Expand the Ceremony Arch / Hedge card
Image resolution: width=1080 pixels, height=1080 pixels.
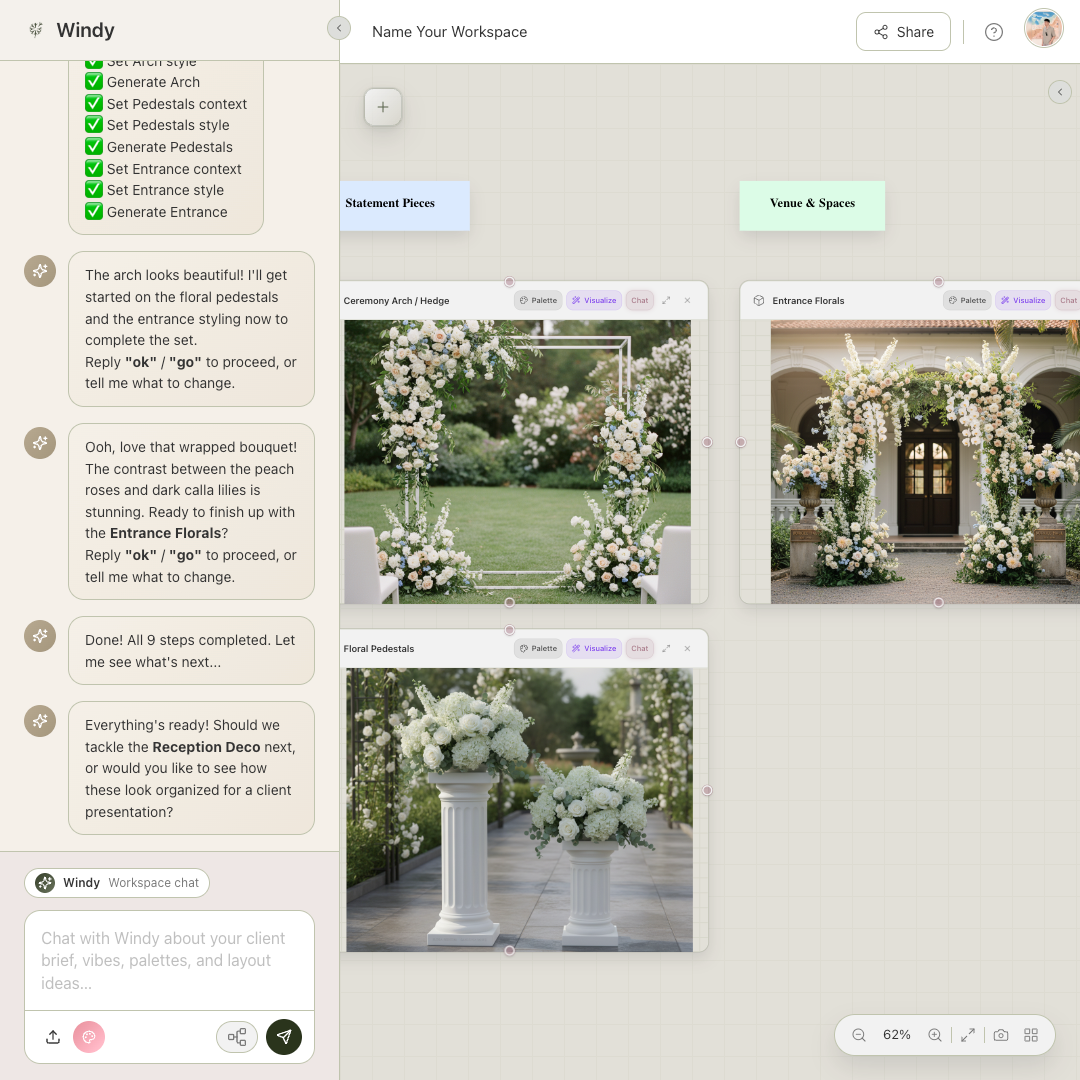point(666,300)
